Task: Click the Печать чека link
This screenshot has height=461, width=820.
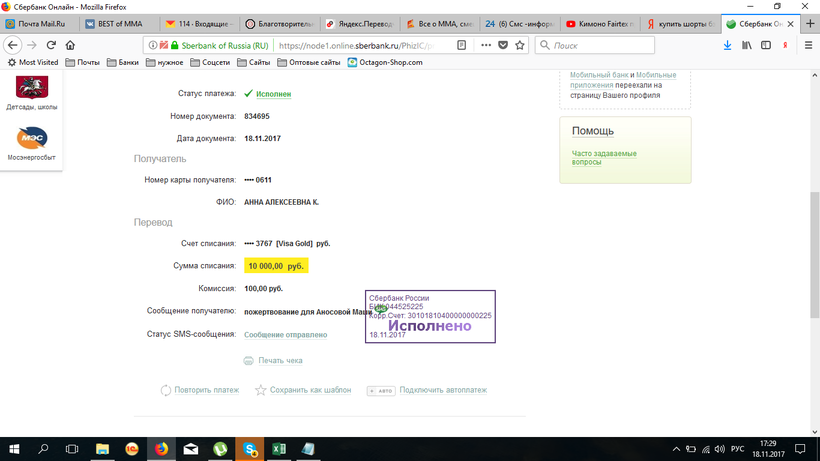Action: click(x=280, y=361)
